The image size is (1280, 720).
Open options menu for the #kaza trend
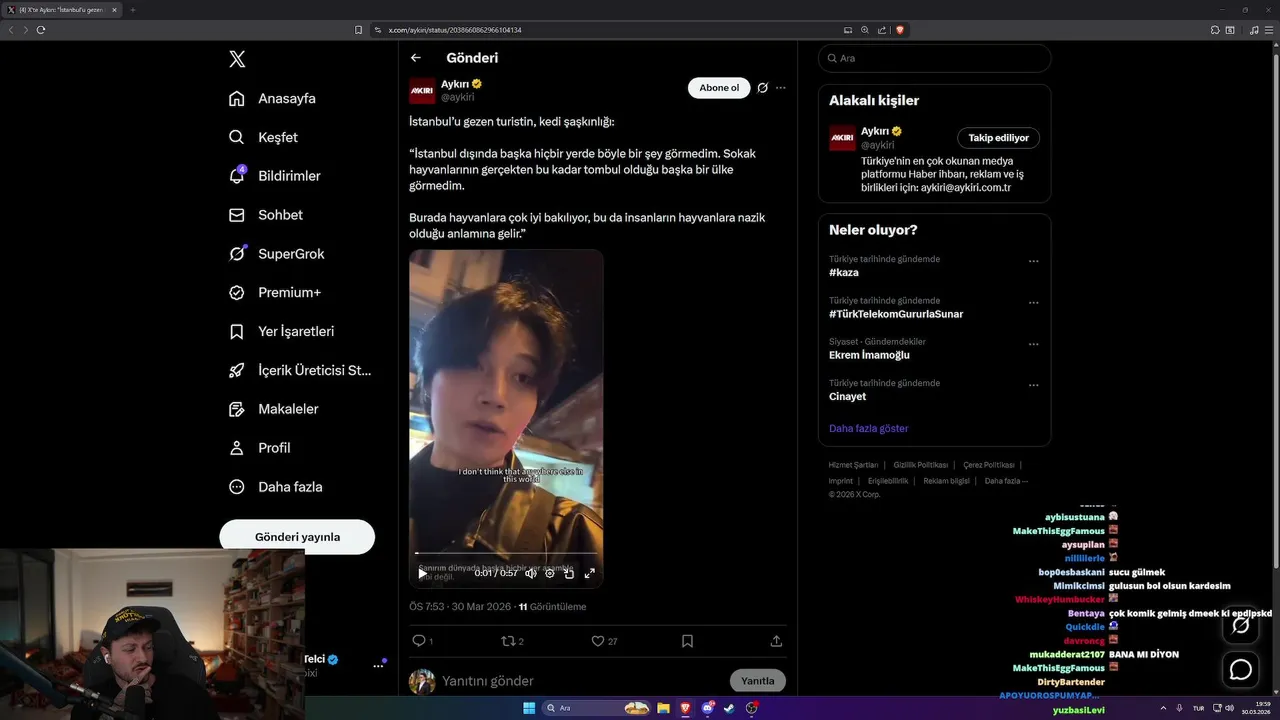click(x=1034, y=262)
